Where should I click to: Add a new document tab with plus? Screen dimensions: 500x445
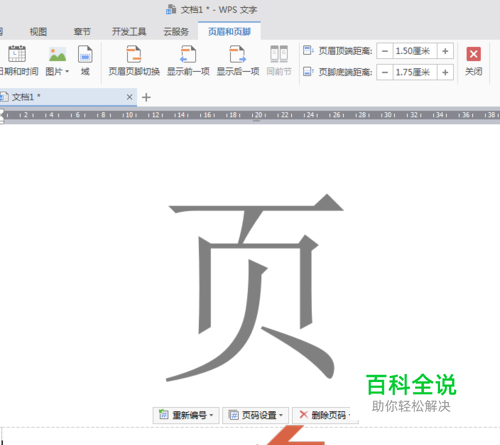click(146, 97)
